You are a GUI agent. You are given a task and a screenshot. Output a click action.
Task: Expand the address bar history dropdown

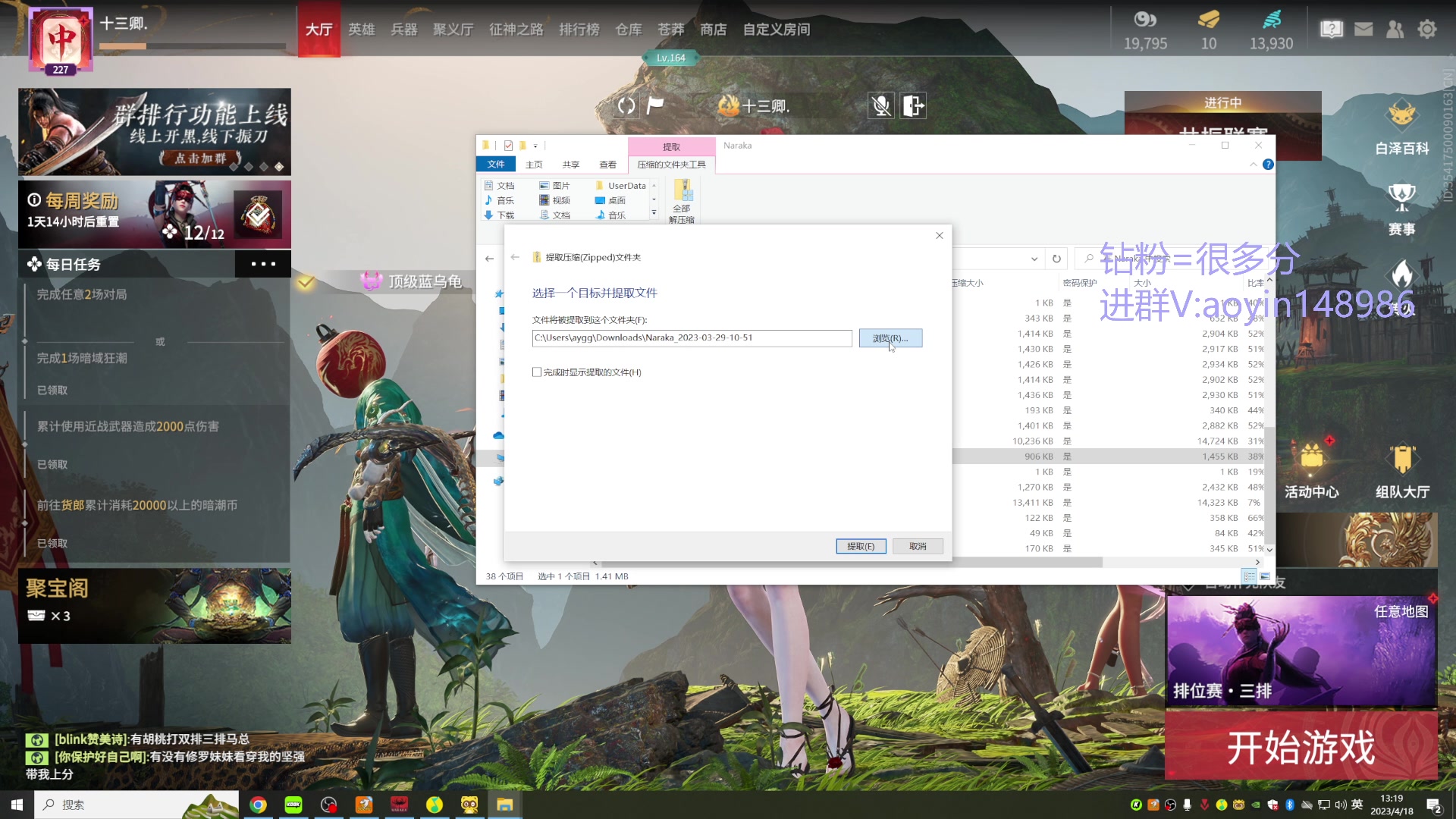(1034, 259)
